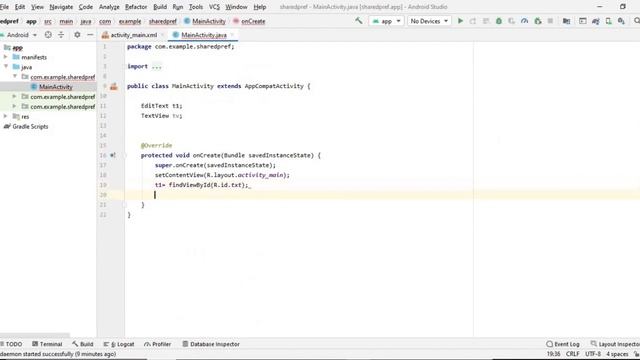
Task: Open the Analyze menu
Action: pos(109,7)
